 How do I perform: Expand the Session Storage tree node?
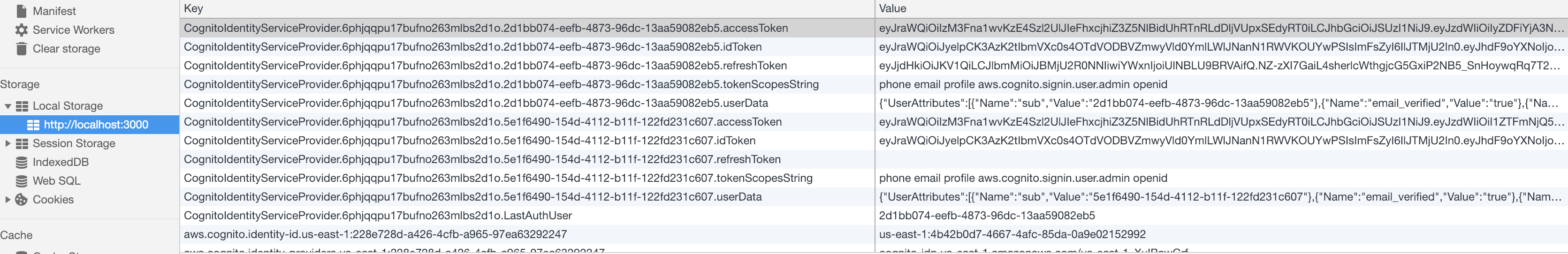click(x=8, y=143)
